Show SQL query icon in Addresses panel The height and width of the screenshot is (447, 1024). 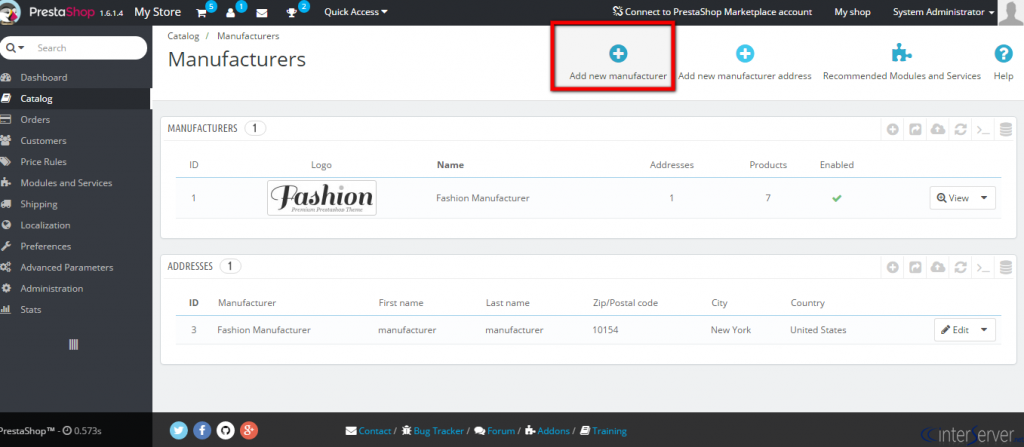pos(983,267)
